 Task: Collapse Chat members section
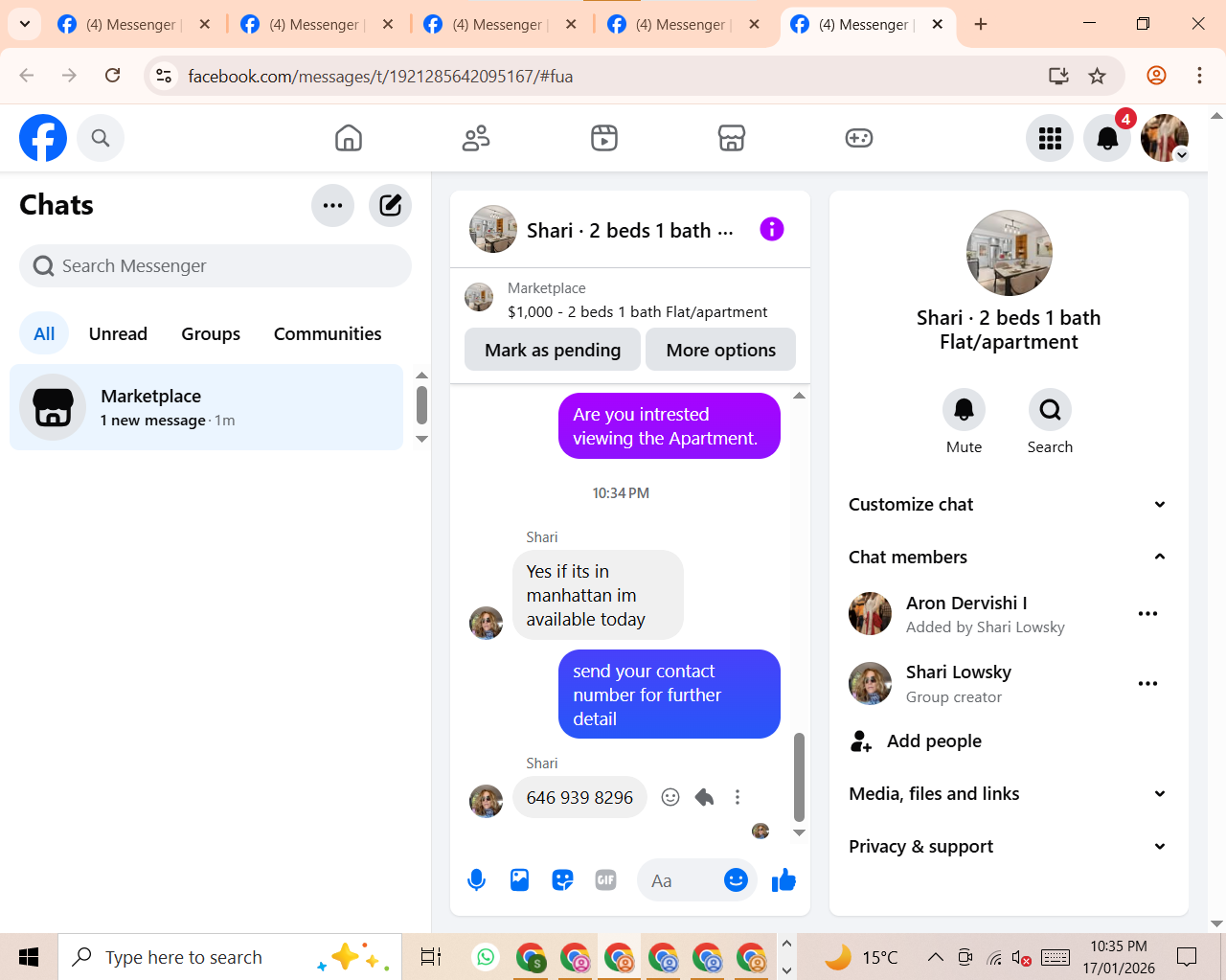pos(1008,557)
